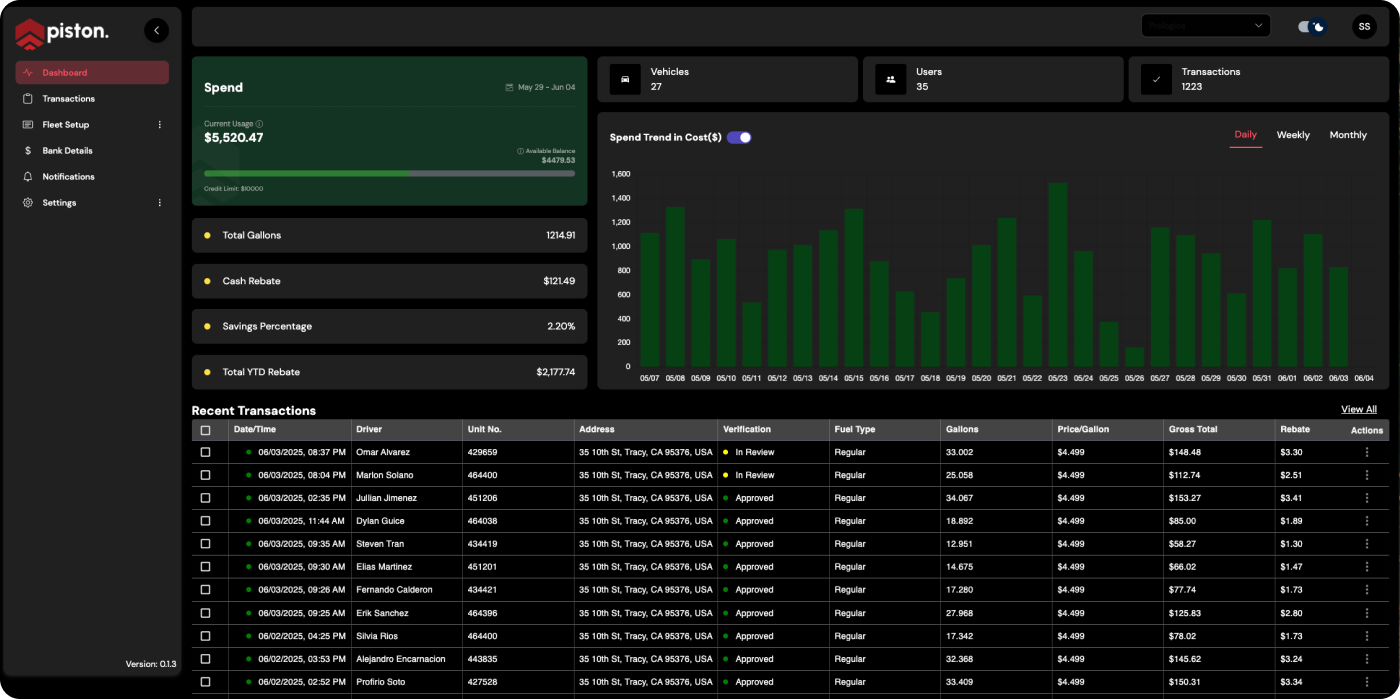The width and height of the screenshot is (1400, 699).
Task: Open Bank Details in the sidebar
Action: (x=67, y=151)
